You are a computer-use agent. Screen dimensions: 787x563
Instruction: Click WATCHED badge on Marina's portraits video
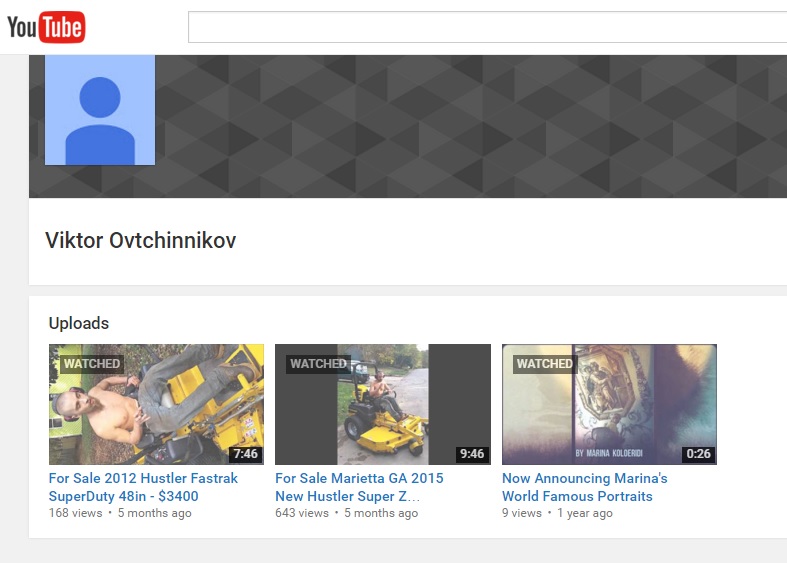point(545,363)
